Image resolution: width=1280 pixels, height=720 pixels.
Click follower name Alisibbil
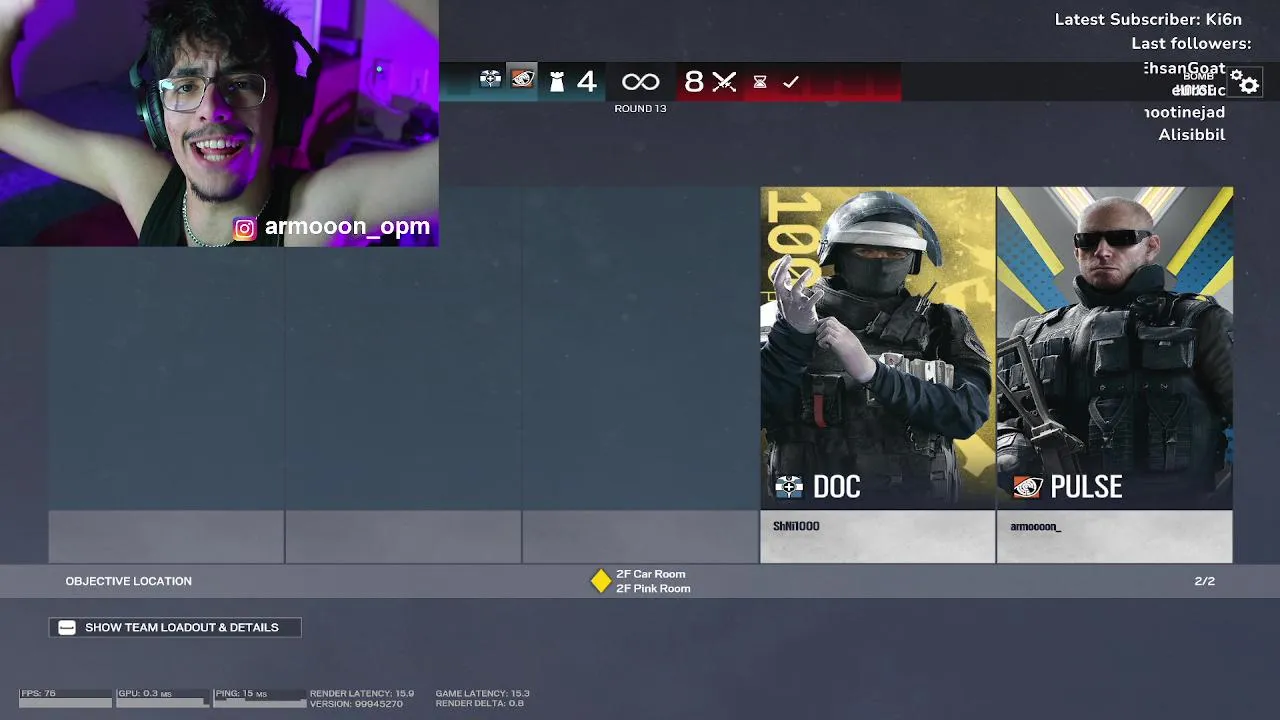[1192, 134]
